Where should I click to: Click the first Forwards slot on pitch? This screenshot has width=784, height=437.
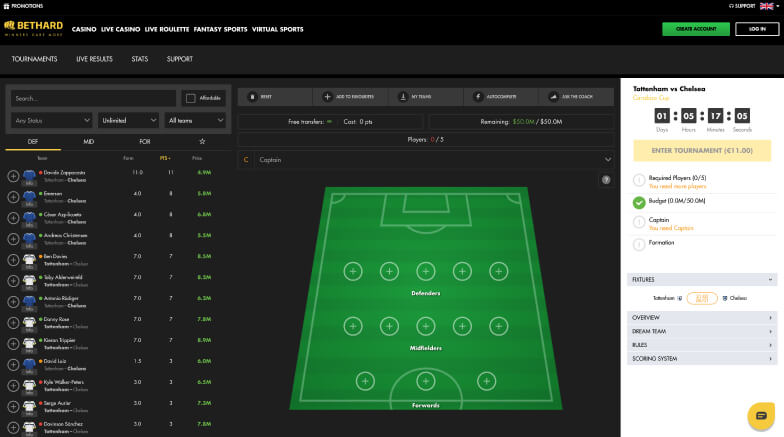[365, 381]
